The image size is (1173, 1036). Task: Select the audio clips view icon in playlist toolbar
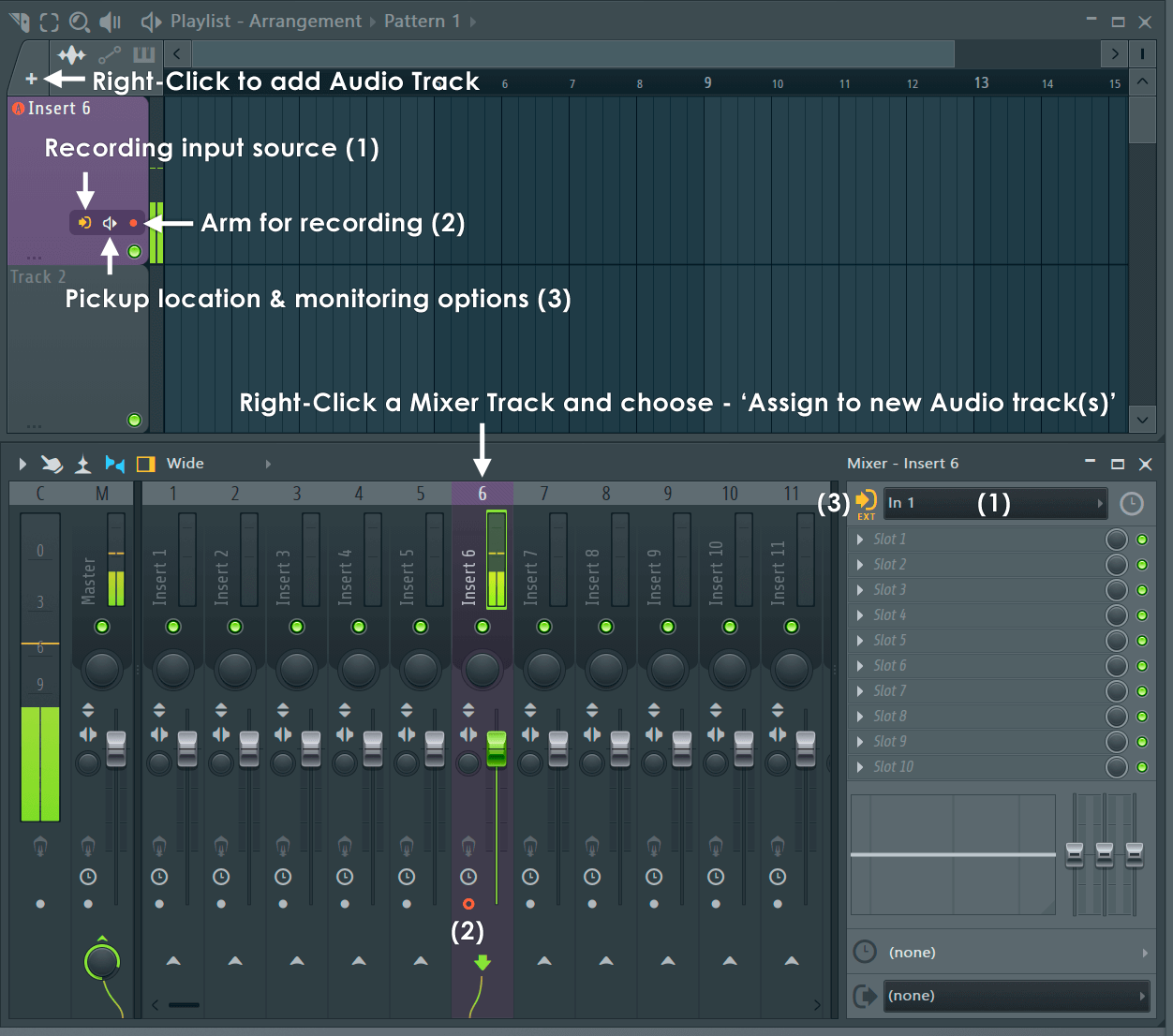coord(71,54)
